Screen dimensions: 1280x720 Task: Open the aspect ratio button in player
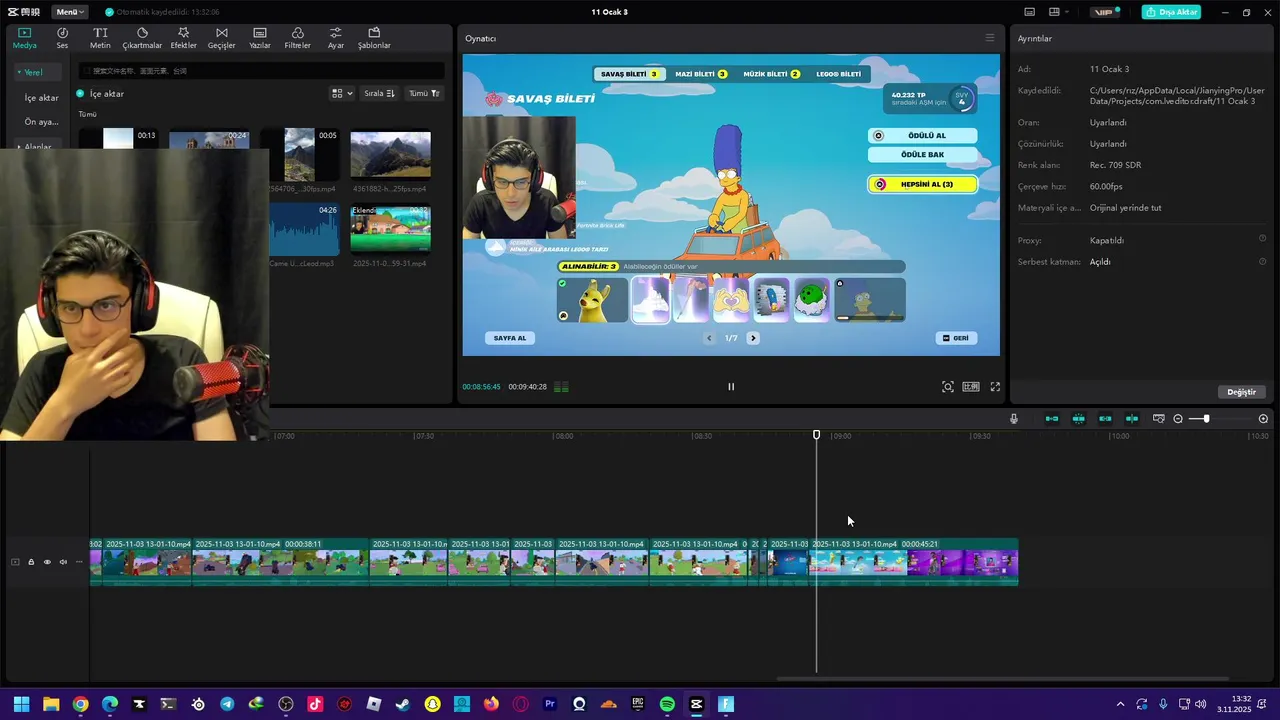coord(971,387)
